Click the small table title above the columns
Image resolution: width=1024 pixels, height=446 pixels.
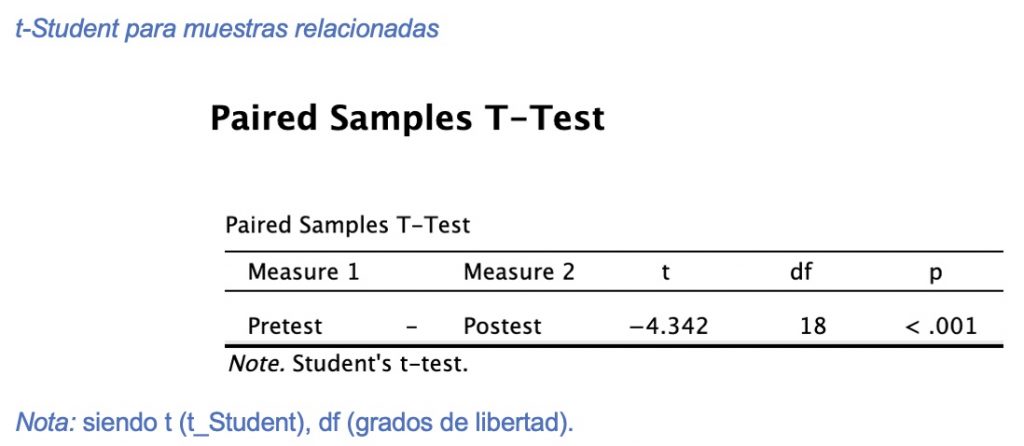pos(347,225)
